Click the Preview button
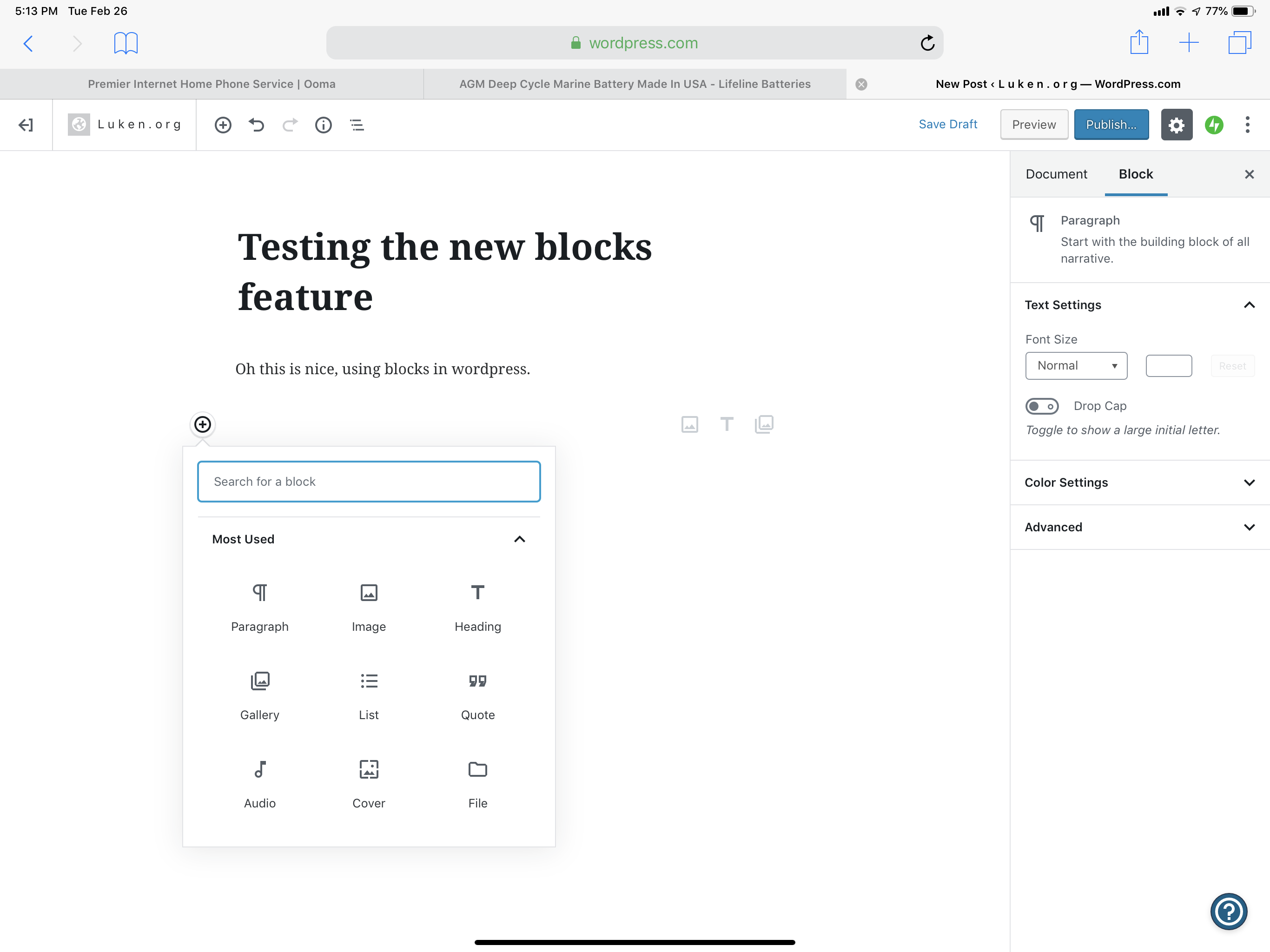 1033,125
